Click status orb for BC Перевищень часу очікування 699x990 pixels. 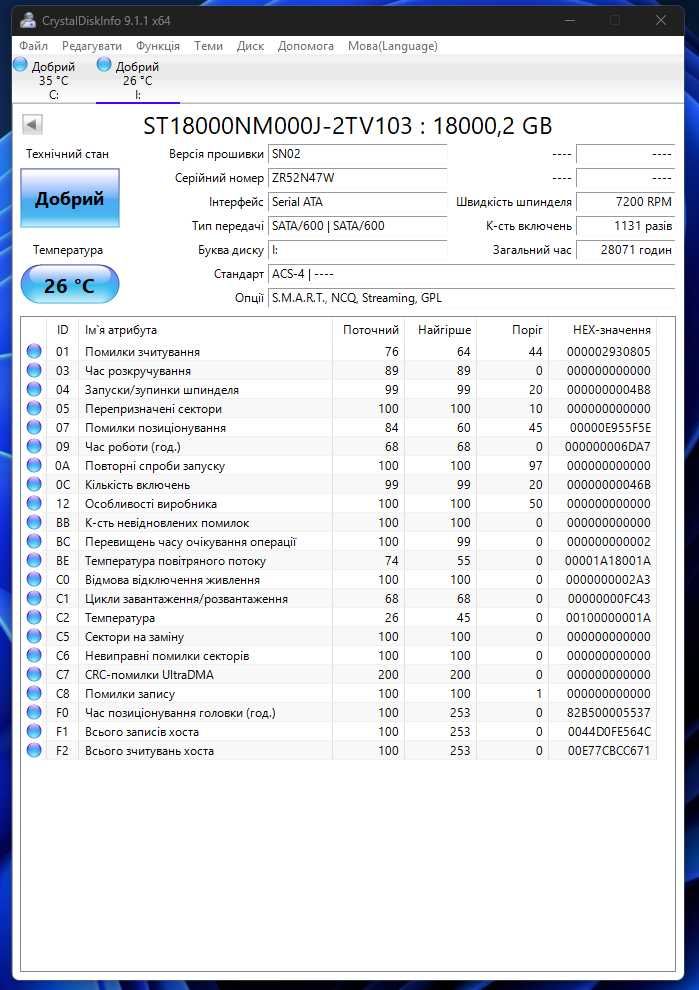[34, 541]
